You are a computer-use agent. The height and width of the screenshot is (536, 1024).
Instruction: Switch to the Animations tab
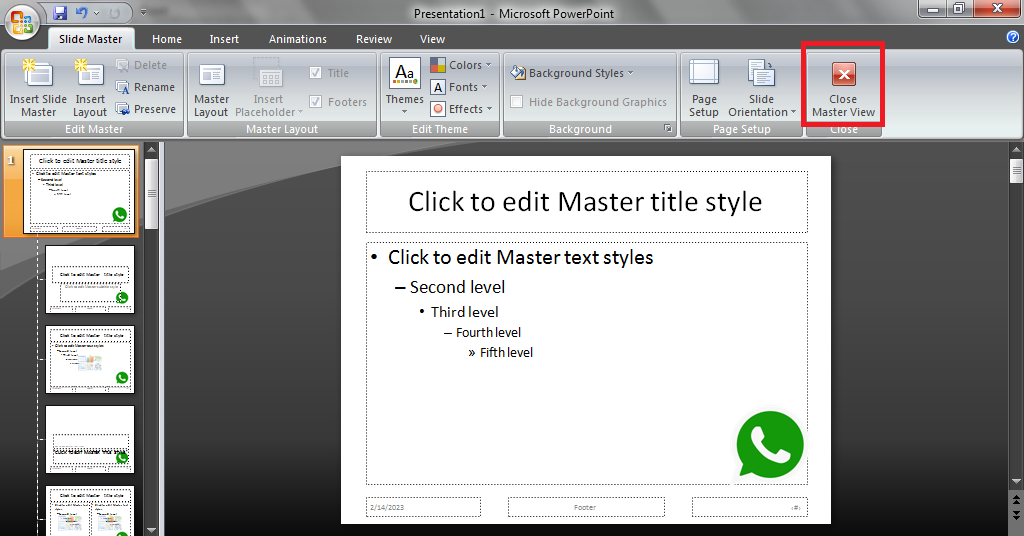pos(297,39)
